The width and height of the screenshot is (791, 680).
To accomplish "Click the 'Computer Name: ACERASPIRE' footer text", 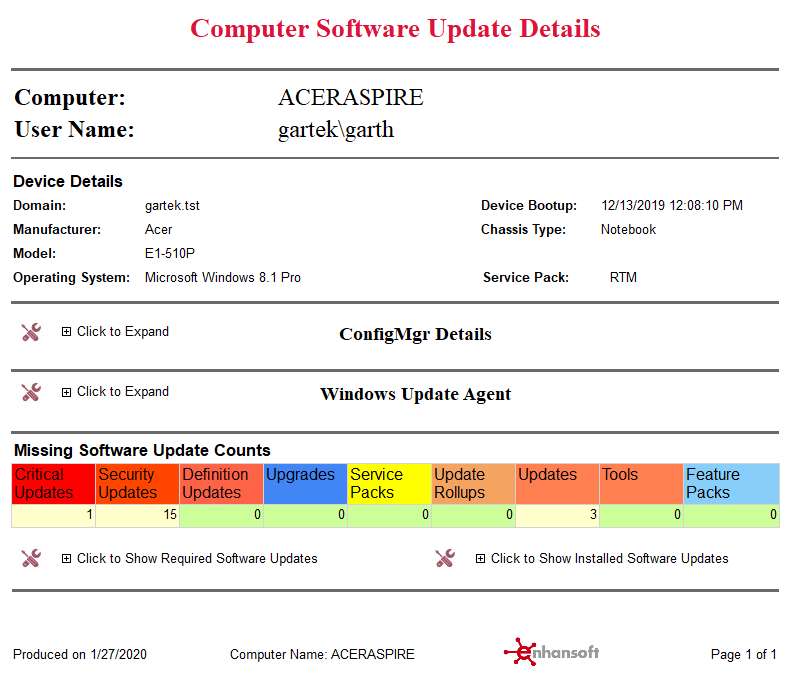I will (x=322, y=654).
